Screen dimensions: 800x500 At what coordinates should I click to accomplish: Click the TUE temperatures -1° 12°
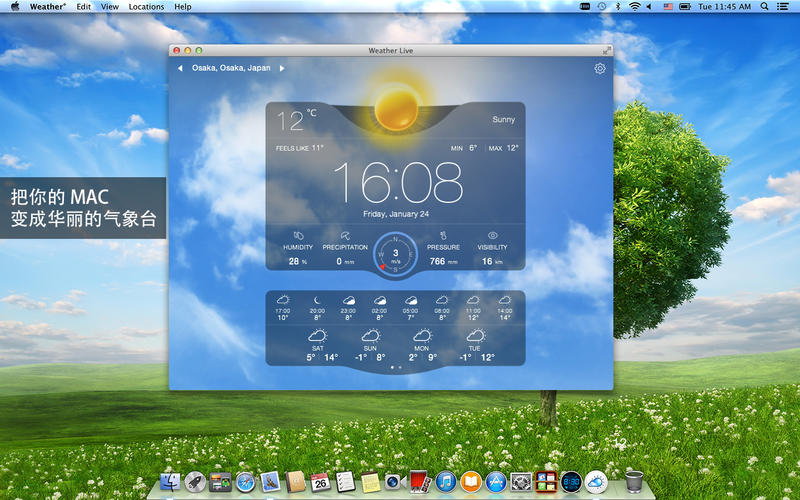477,357
